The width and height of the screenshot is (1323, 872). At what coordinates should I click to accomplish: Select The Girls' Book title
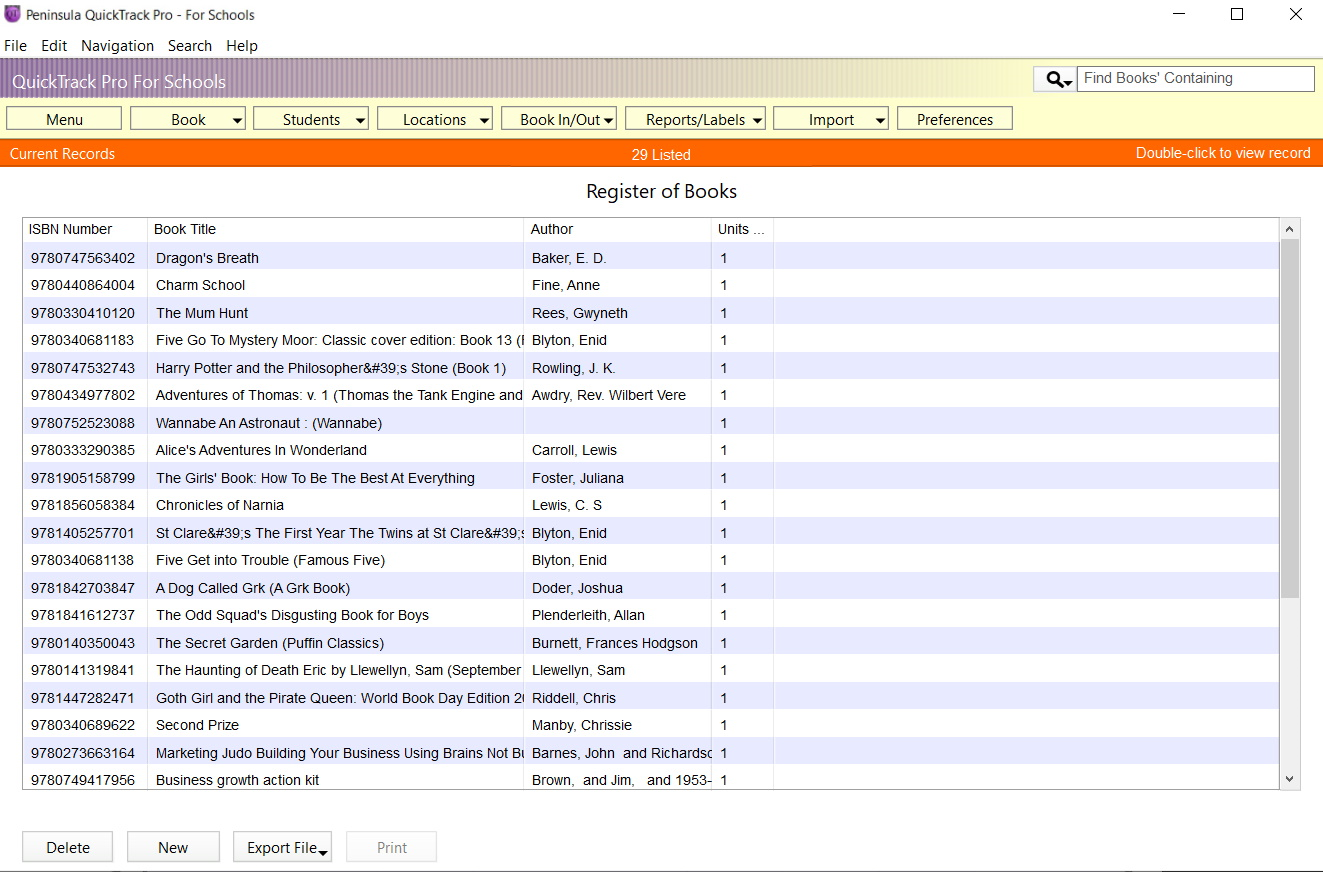pyautogui.click(x=315, y=478)
